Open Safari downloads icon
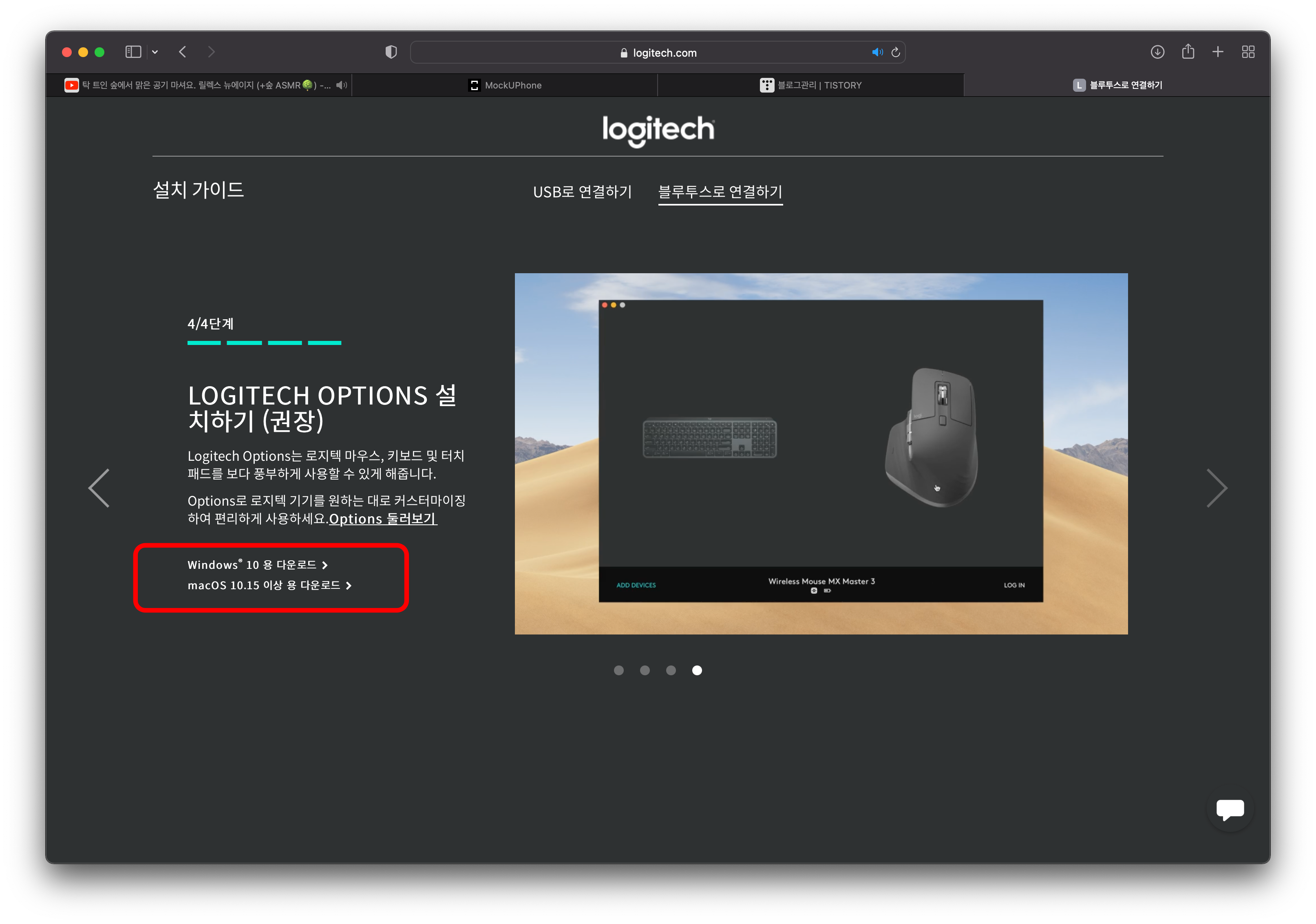The width and height of the screenshot is (1316, 924). 1157,52
